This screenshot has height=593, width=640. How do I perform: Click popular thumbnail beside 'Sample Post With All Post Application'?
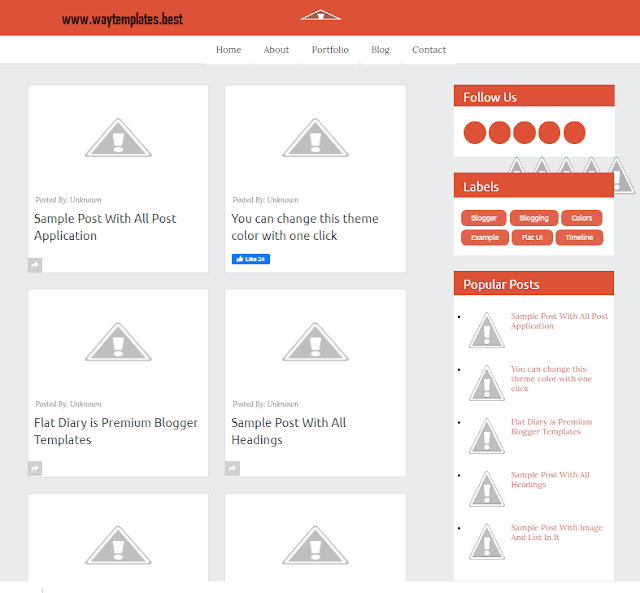tap(487, 330)
